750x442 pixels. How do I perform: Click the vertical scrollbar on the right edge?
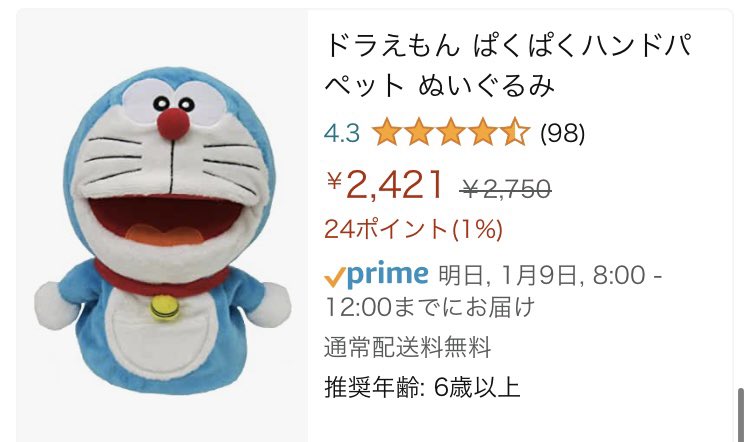click(741, 415)
